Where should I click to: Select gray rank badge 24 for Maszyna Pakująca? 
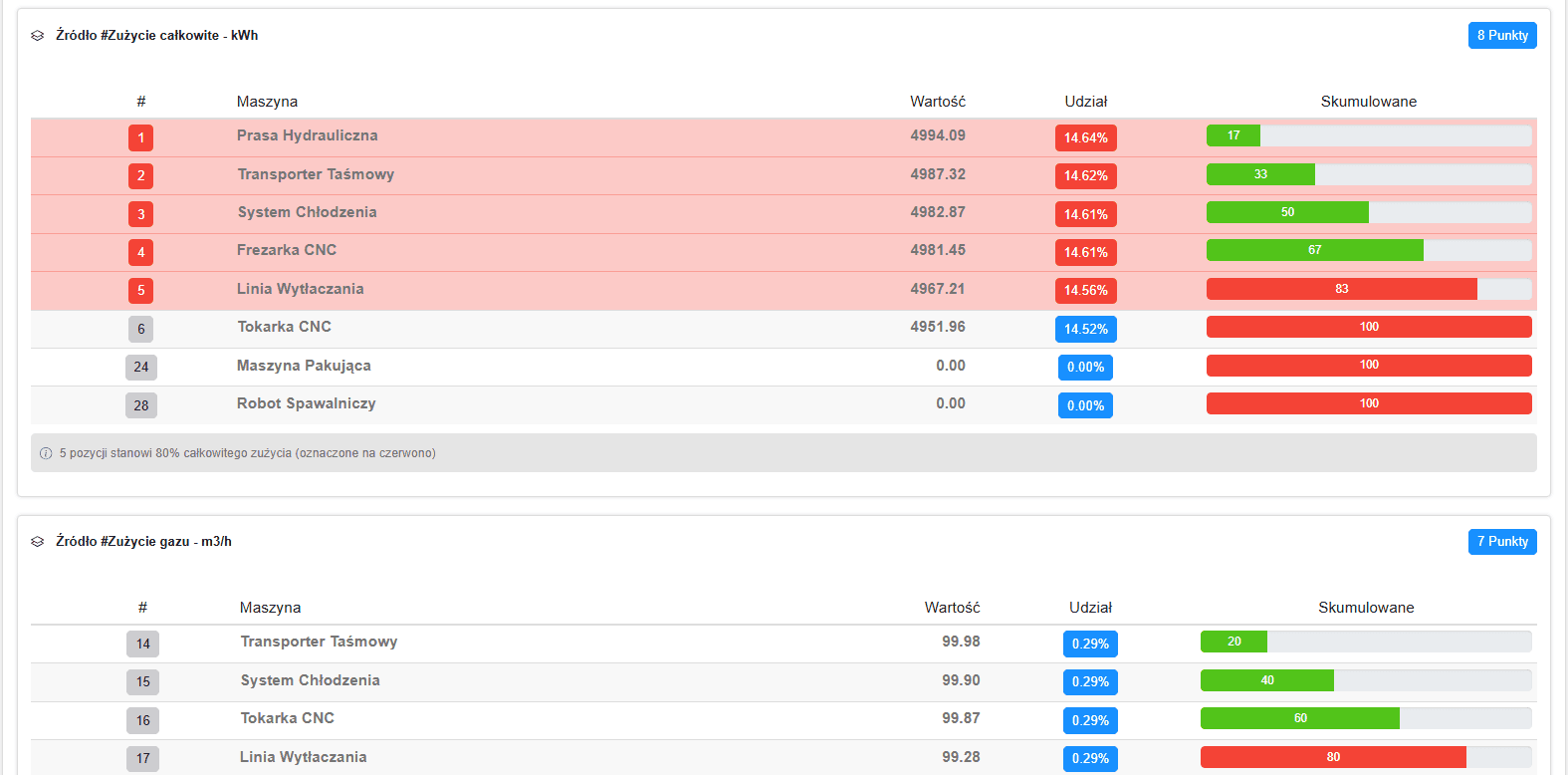point(140,367)
